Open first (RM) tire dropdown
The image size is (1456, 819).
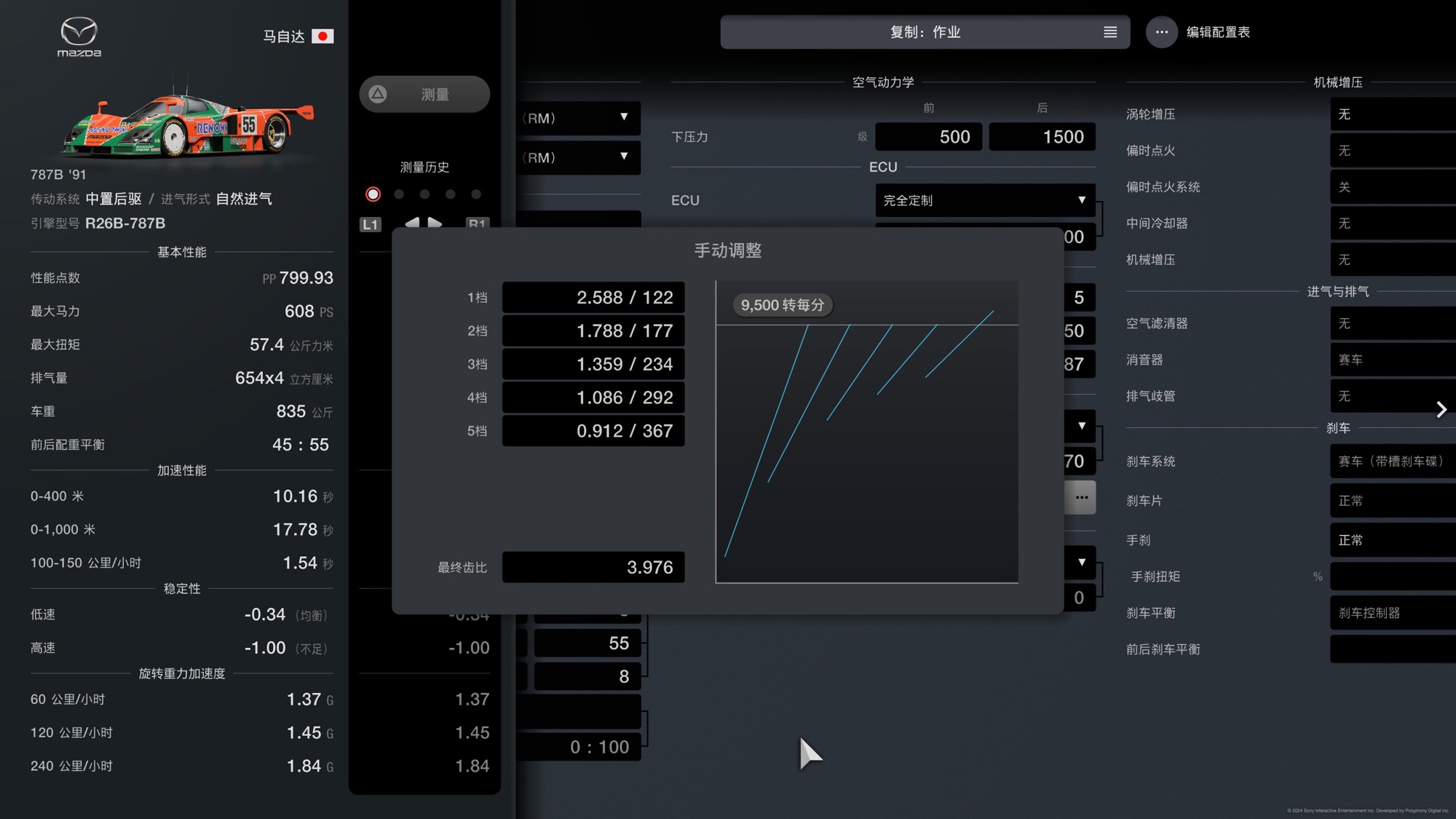[579, 118]
